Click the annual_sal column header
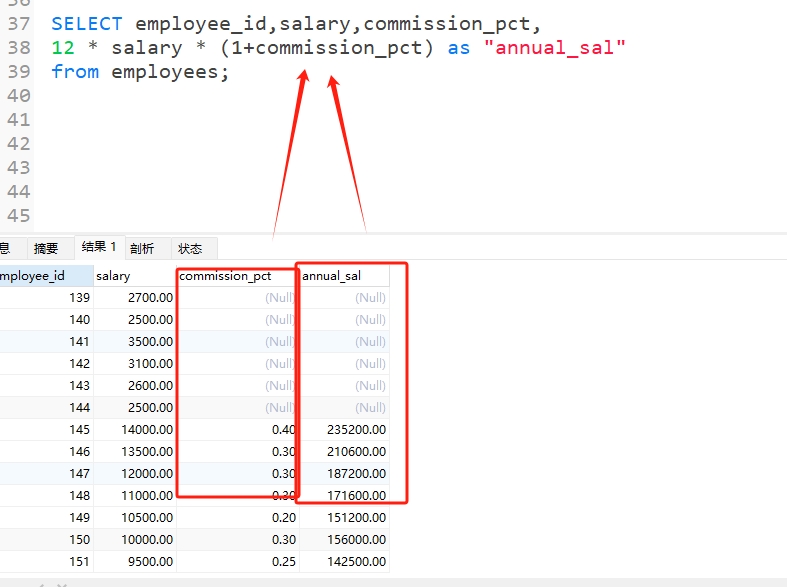Viewport: 787px width, 587px height. (344, 275)
